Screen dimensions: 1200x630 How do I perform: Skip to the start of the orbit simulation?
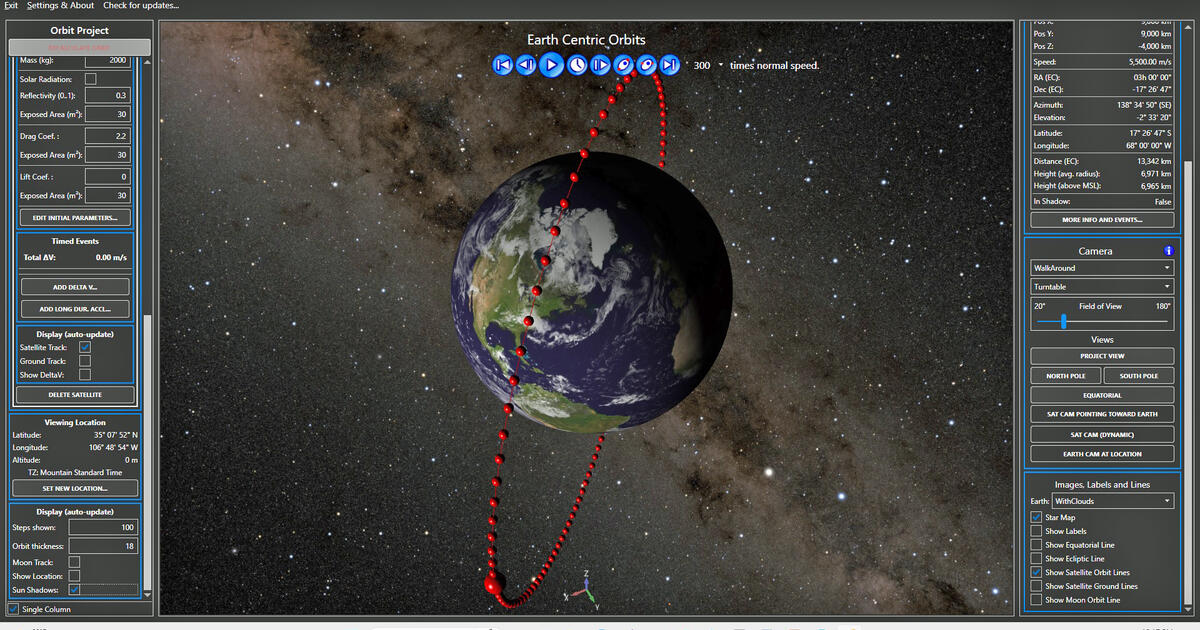[503, 66]
